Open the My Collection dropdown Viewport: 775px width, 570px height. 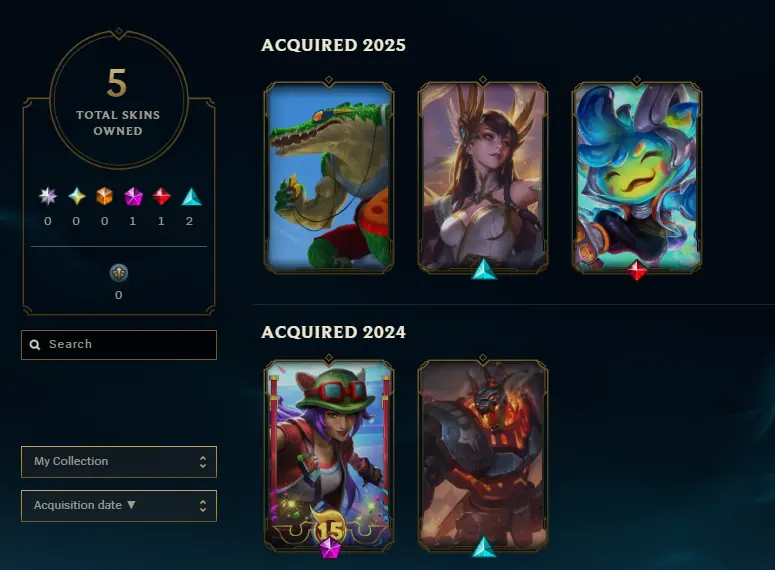click(x=119, y=462)
